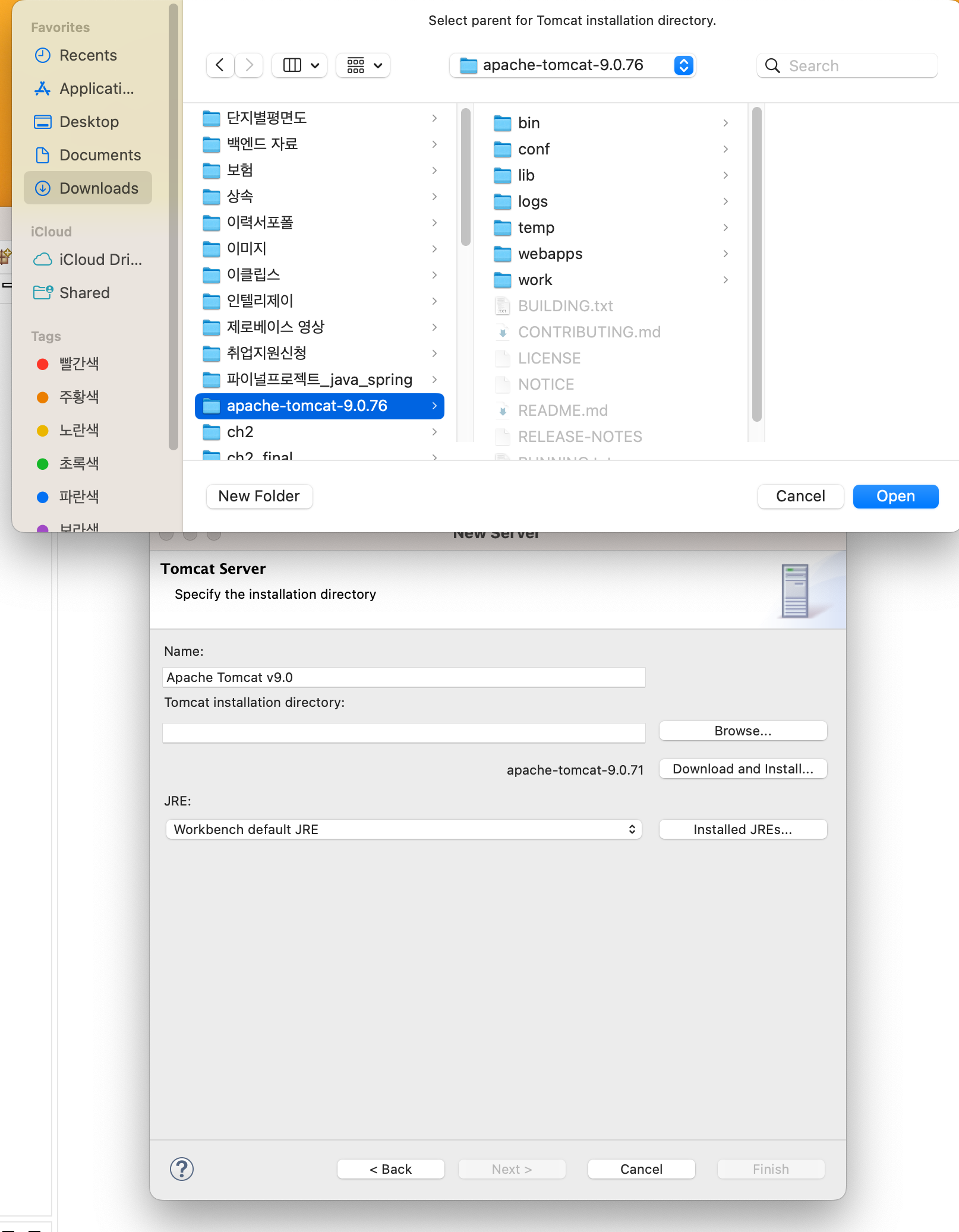
Task: Select Desktop in sidebar
Action: [88, 122]
